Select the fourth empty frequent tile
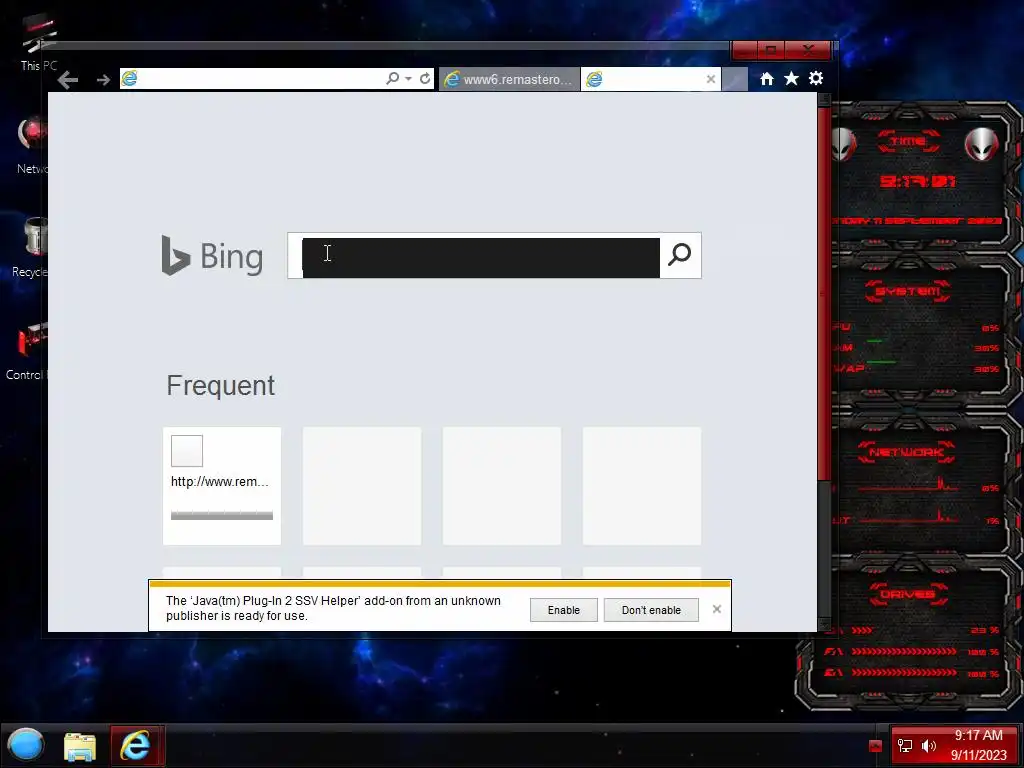Viewport: 1024px width, 768px height. tap(642, 486)
